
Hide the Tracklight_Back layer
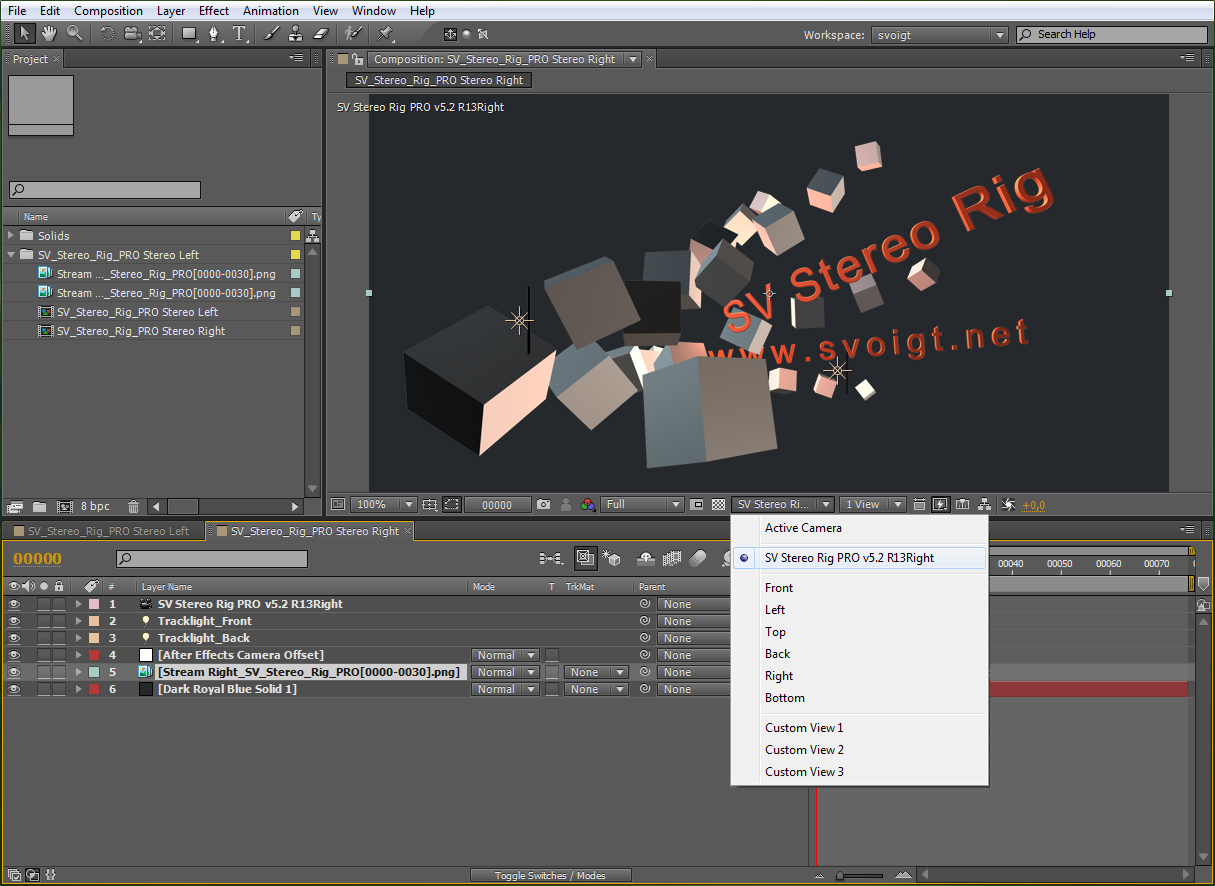[14, 638]
